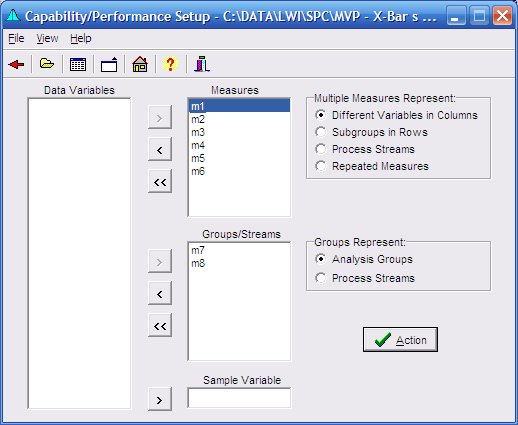Open the View menu
The width and height of the screenshot is (518, 425).
(47, 38)
